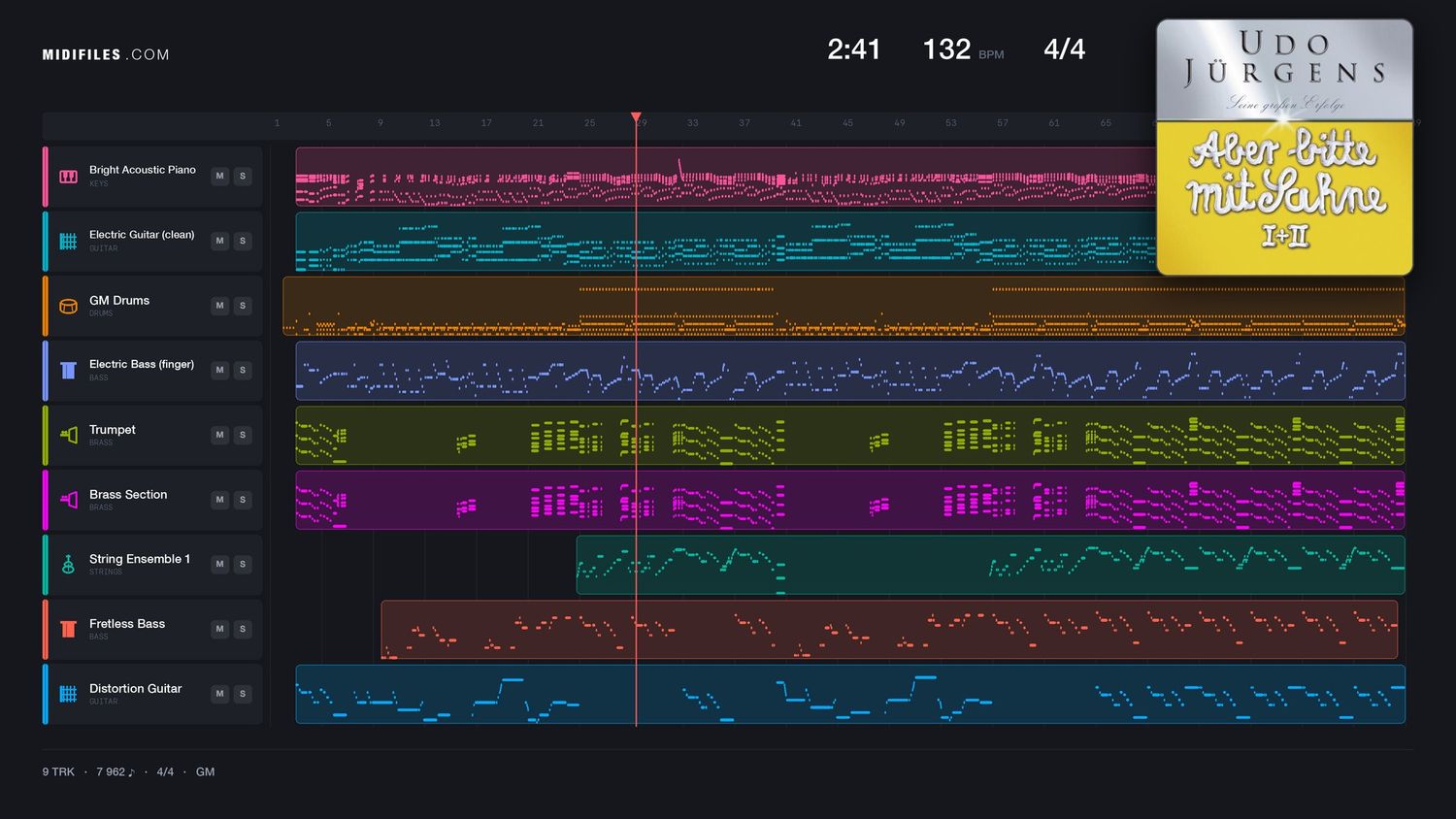1456x819 pixels.
Task: Click the Brass Section horn icon
Action: pyautogui.click(x=68, y=500)
